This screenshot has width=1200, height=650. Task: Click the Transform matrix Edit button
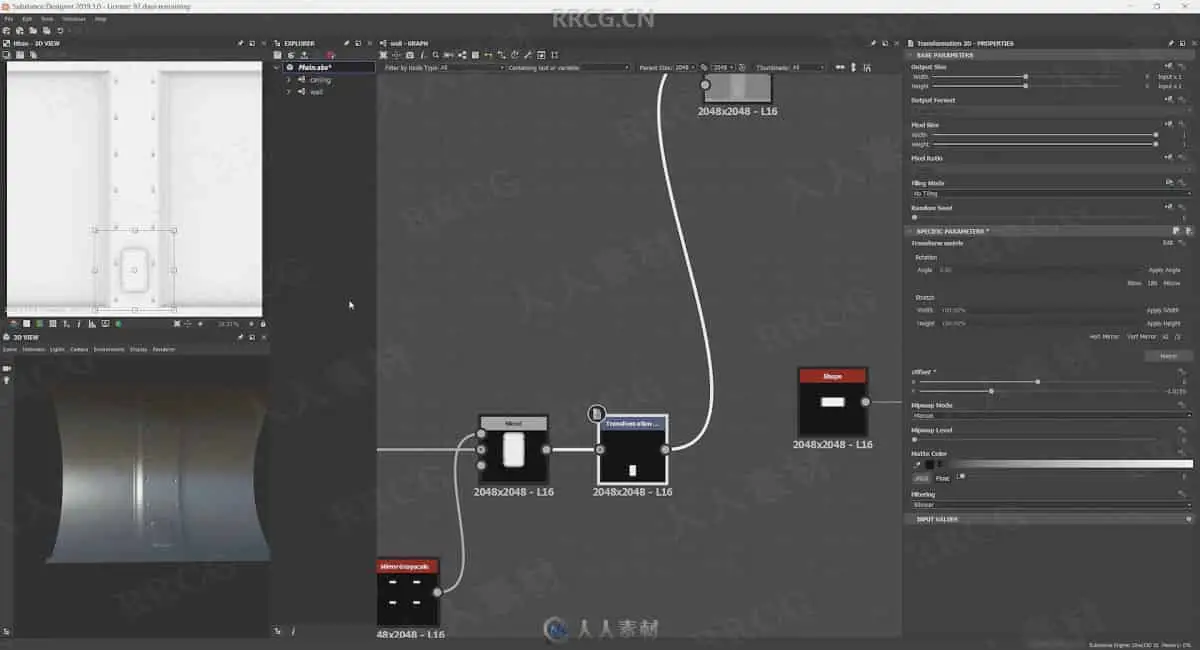(x=1168, y=242)
